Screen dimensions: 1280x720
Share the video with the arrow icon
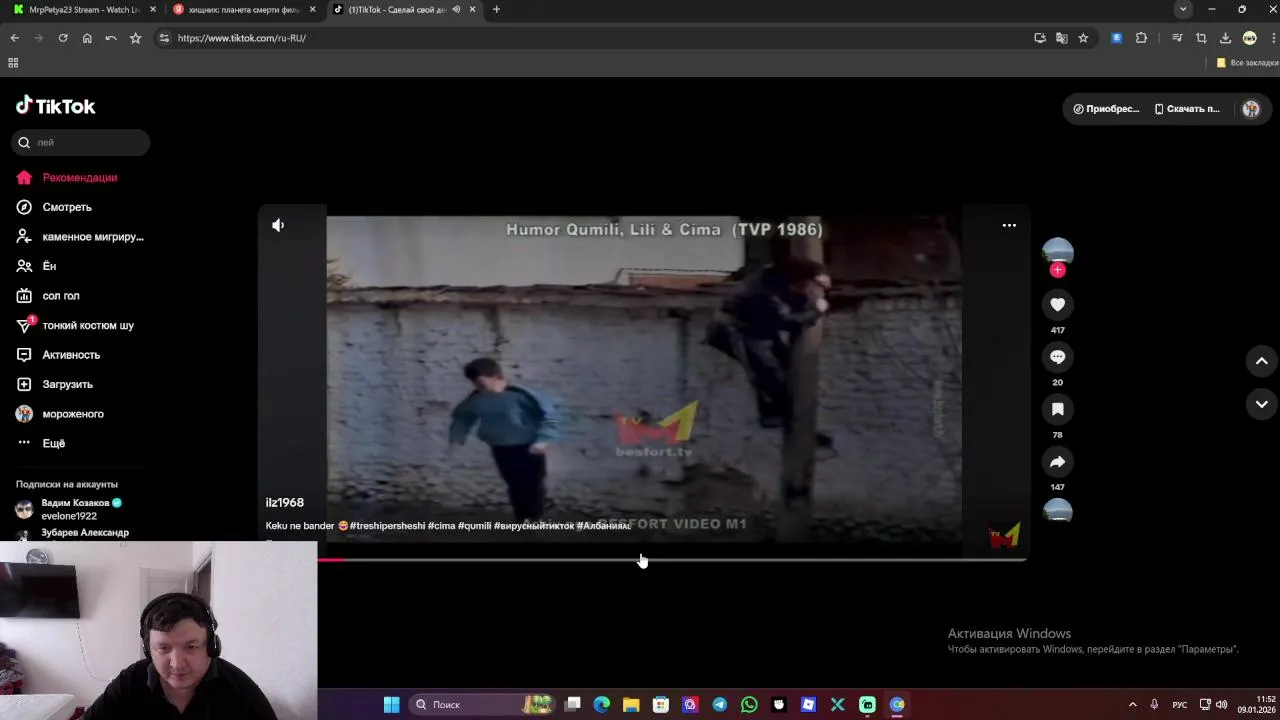pos(1057,462)
